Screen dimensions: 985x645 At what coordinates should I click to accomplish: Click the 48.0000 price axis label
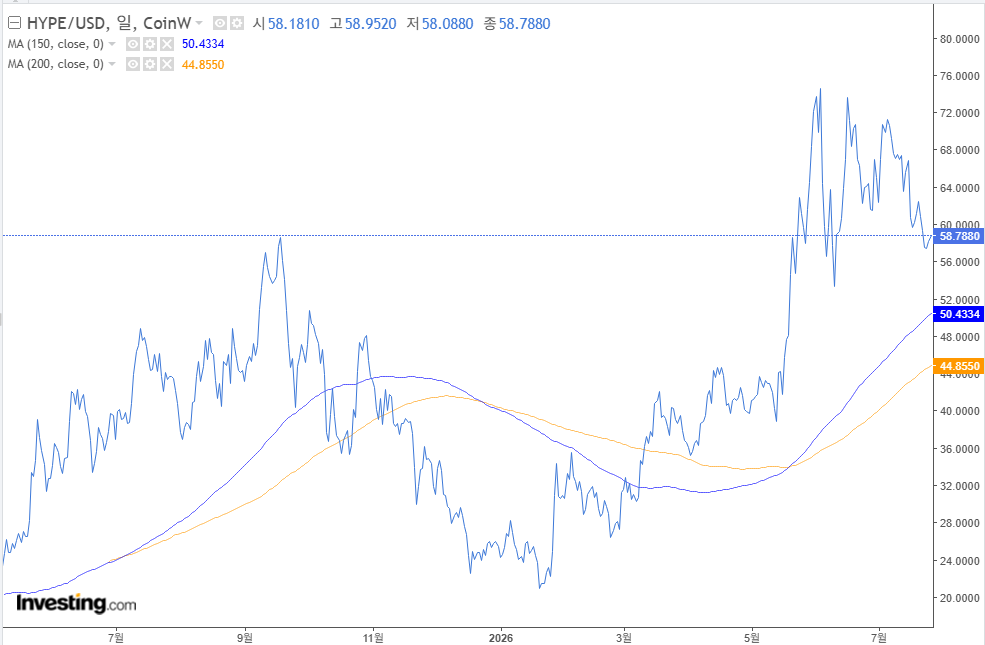959,337
